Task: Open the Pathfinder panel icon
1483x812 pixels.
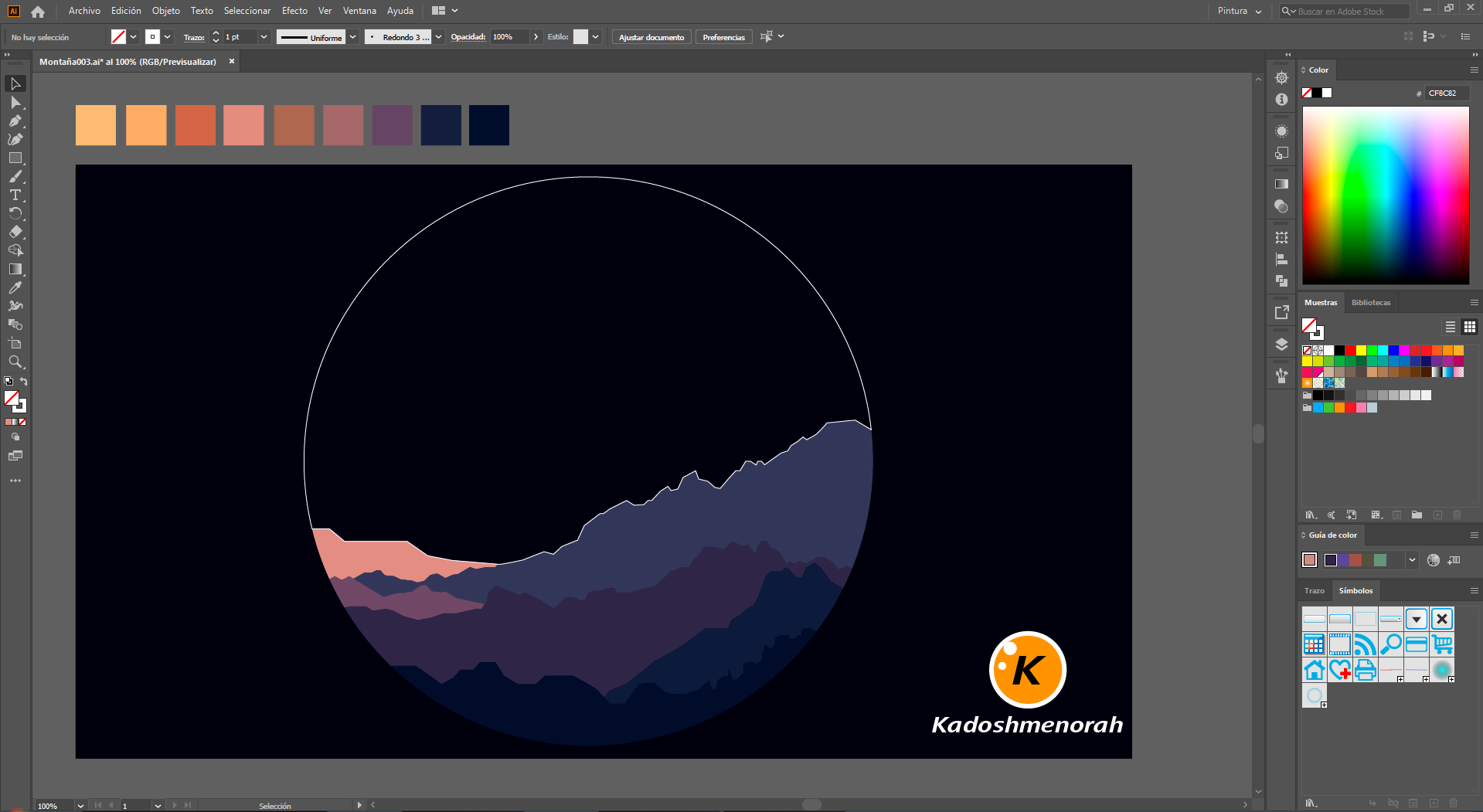Action: tap(1281, 281)
